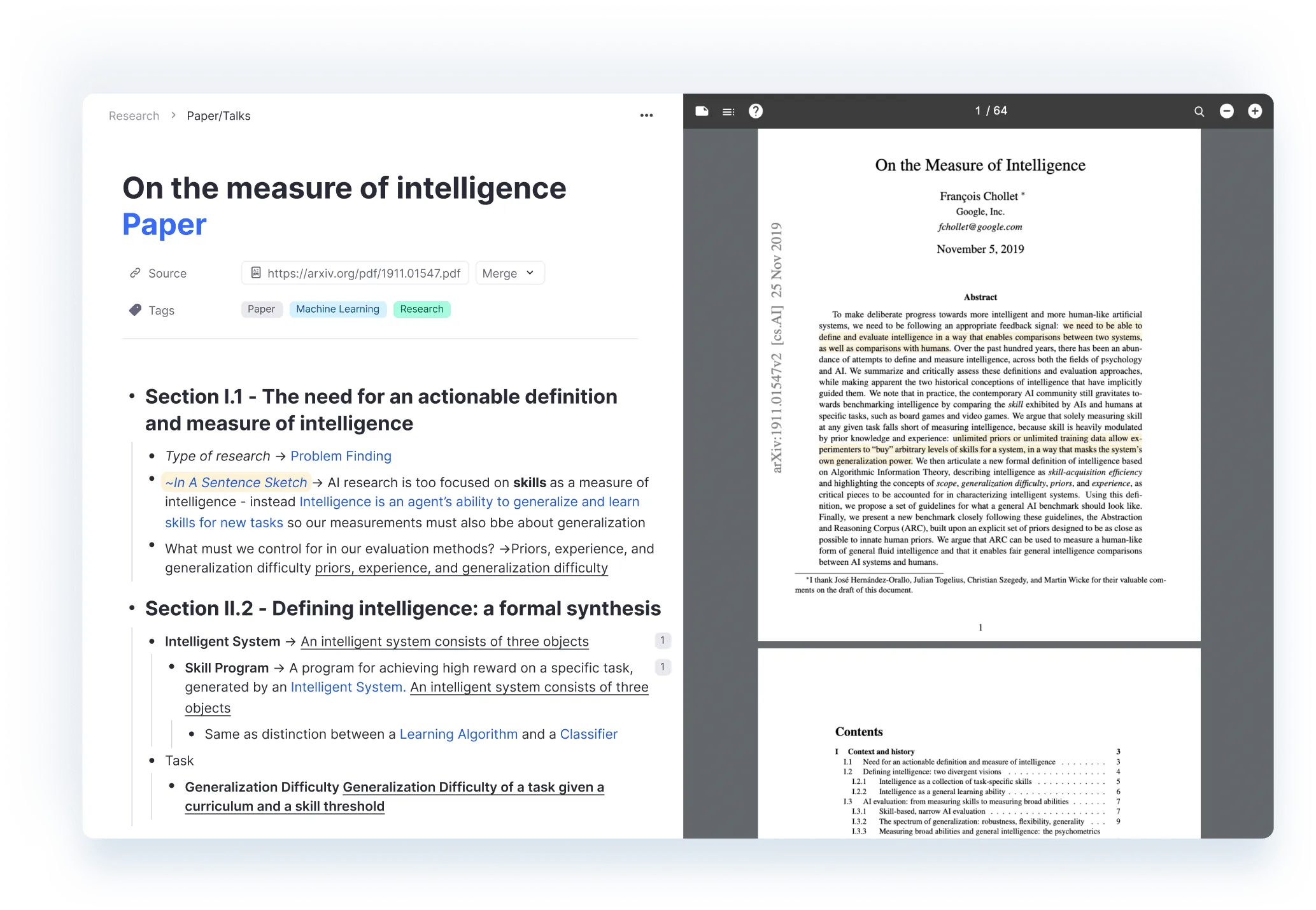Click PDF contents entry 'Context and history'
This screenshot has width=1316, height=910.
[x=881, y=751]
